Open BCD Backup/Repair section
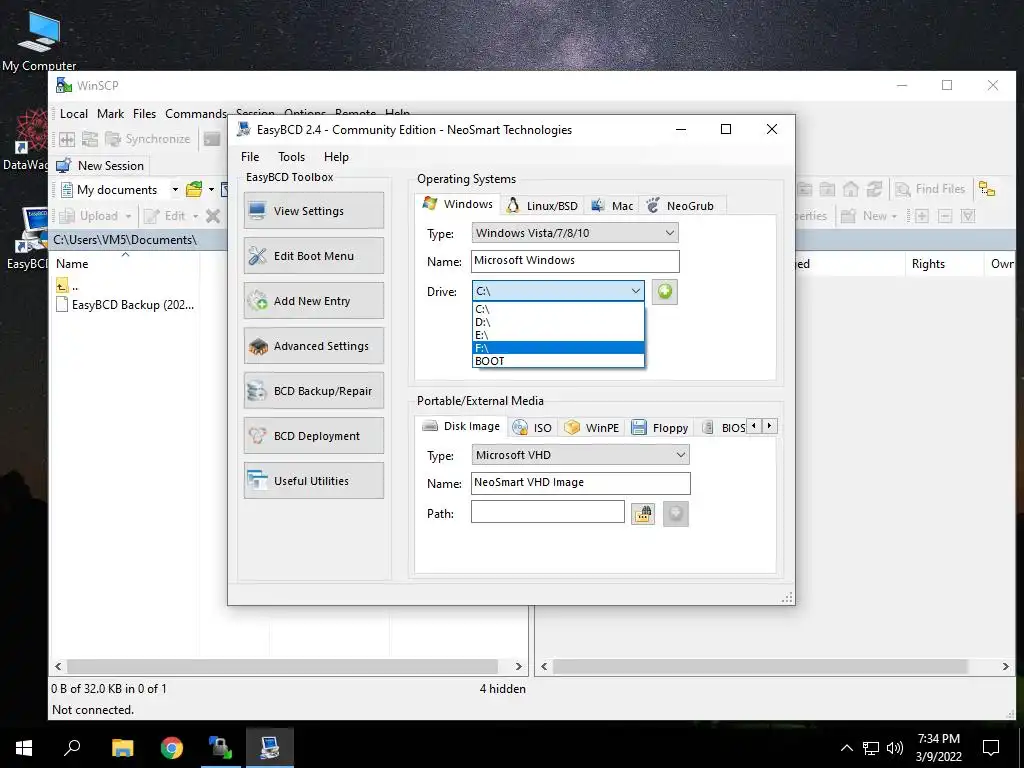Viewport: 1024px width, 768px height. click(313, 391)
